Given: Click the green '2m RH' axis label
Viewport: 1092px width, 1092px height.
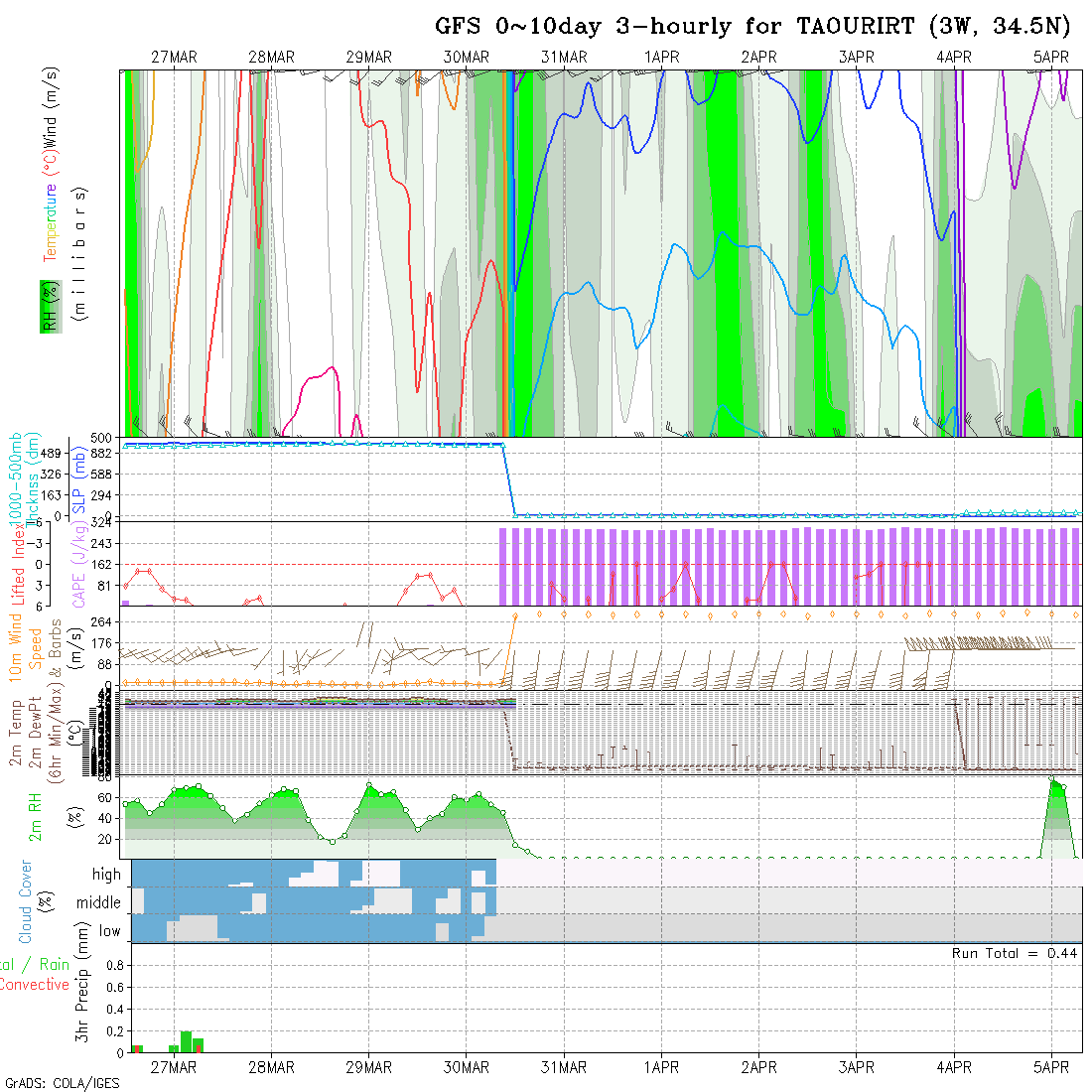Looking at the screenshot, I should click(35, 816).
